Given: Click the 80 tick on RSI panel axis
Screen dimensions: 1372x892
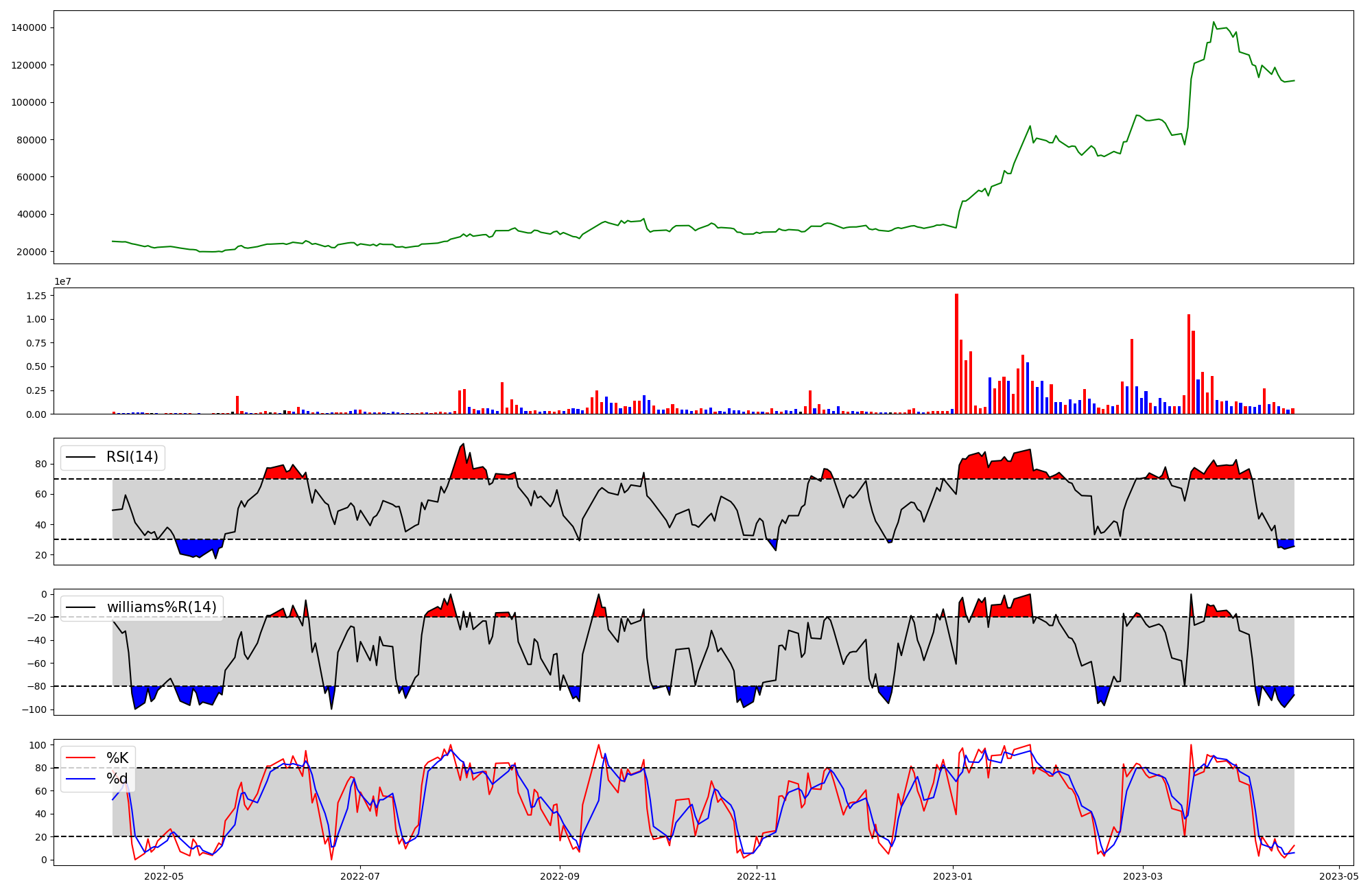Looking at the screenshot, I should tap(41, 465).
